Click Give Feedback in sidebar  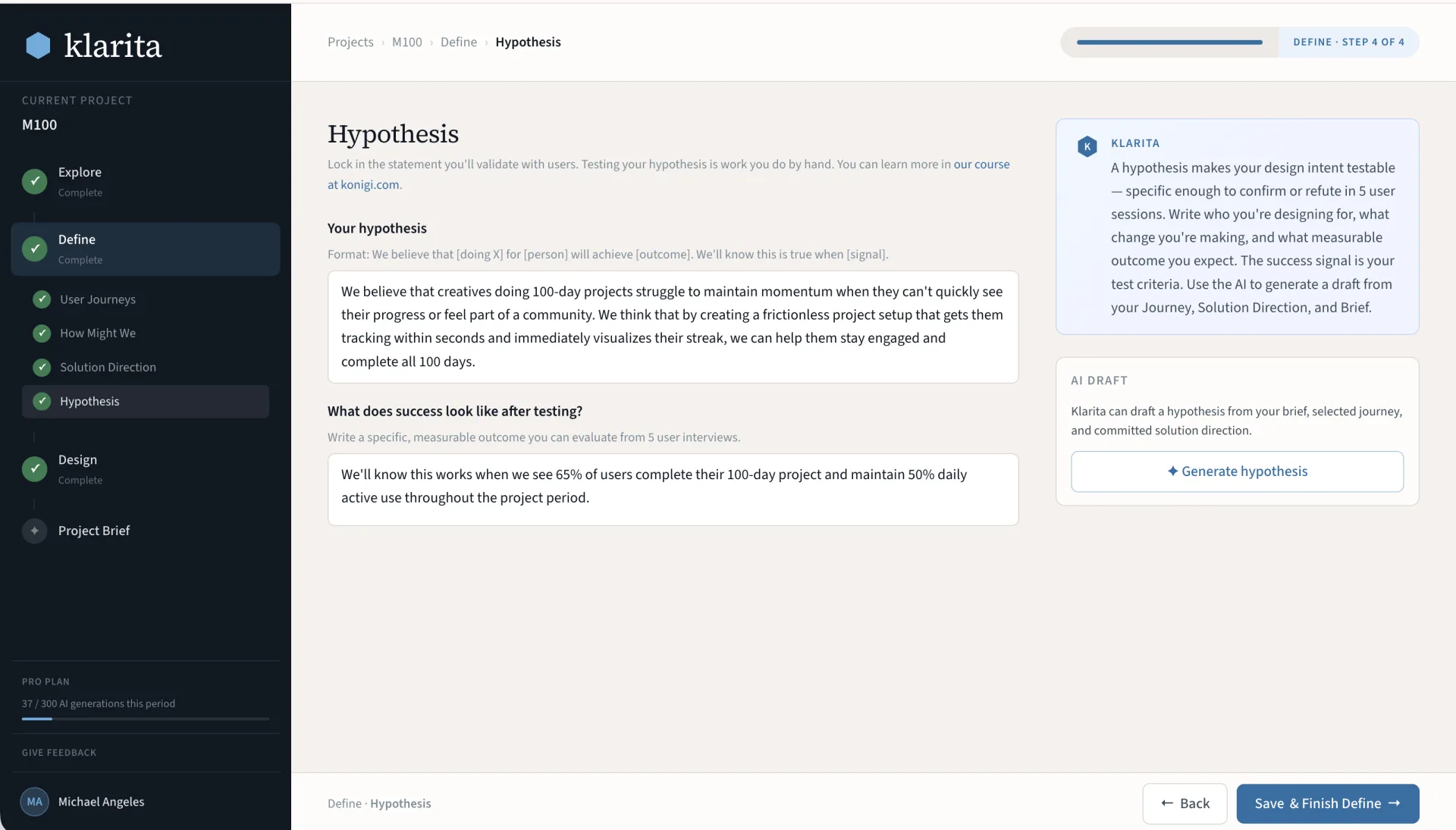tap(59, 753)
